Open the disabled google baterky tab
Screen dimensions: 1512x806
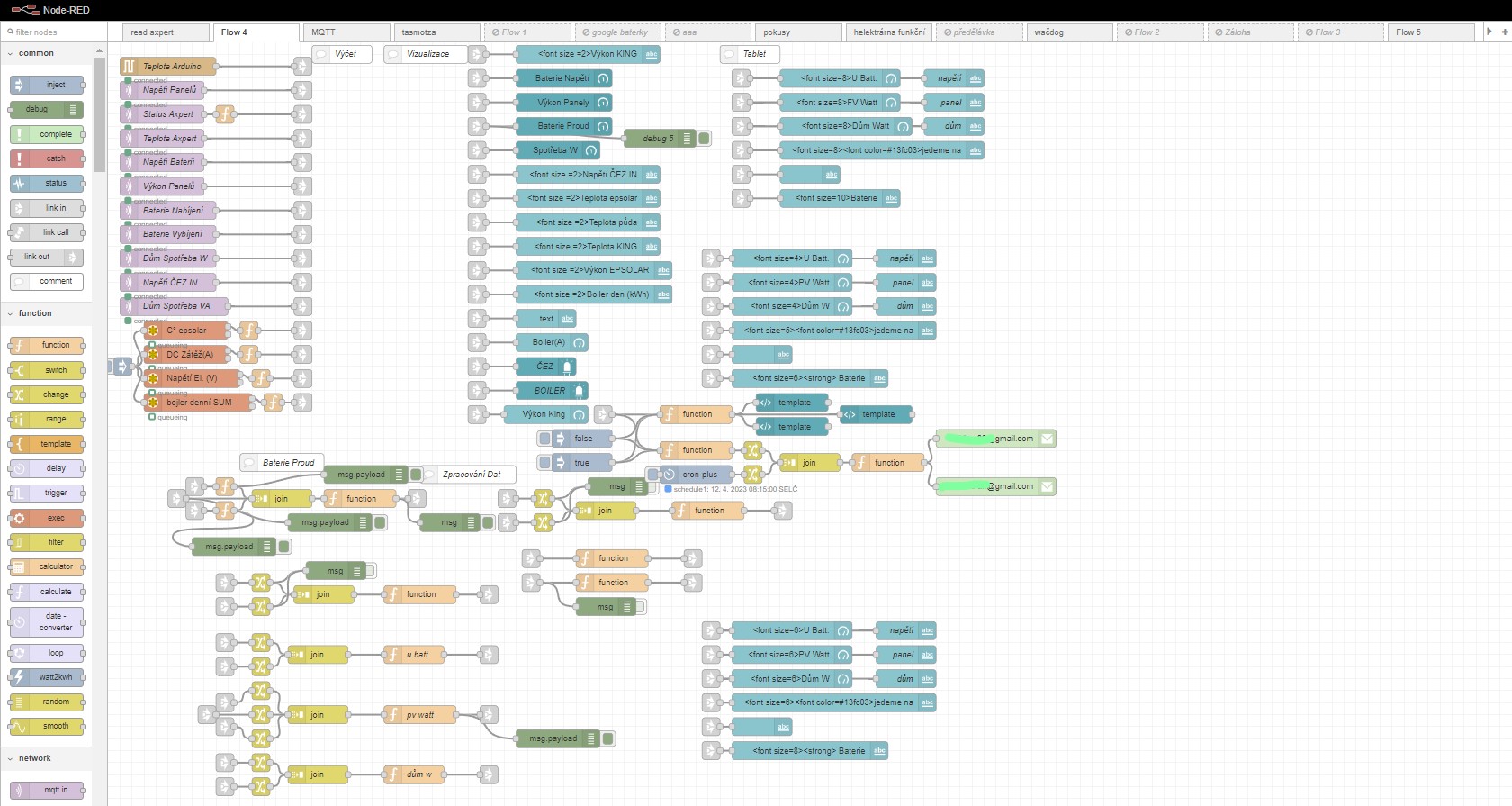617,32
